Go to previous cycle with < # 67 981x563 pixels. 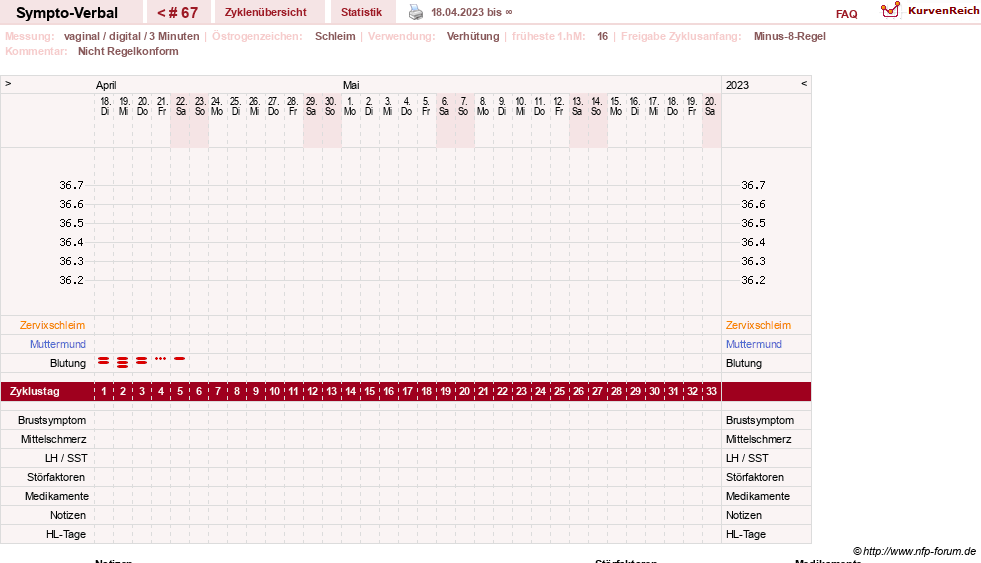click(x=177, y=13)
